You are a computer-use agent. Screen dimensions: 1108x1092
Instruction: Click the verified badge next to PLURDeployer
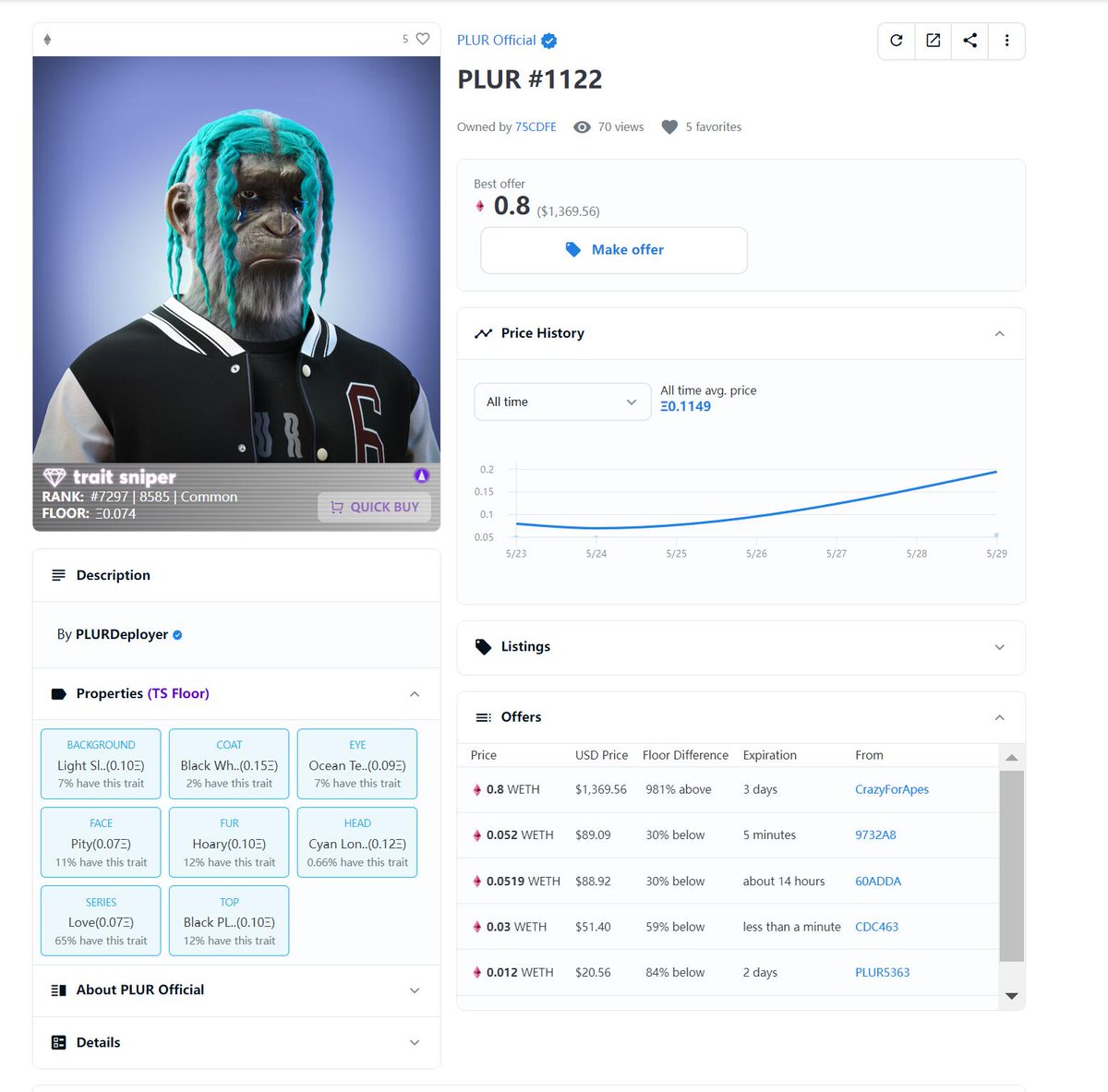(177, 635)
